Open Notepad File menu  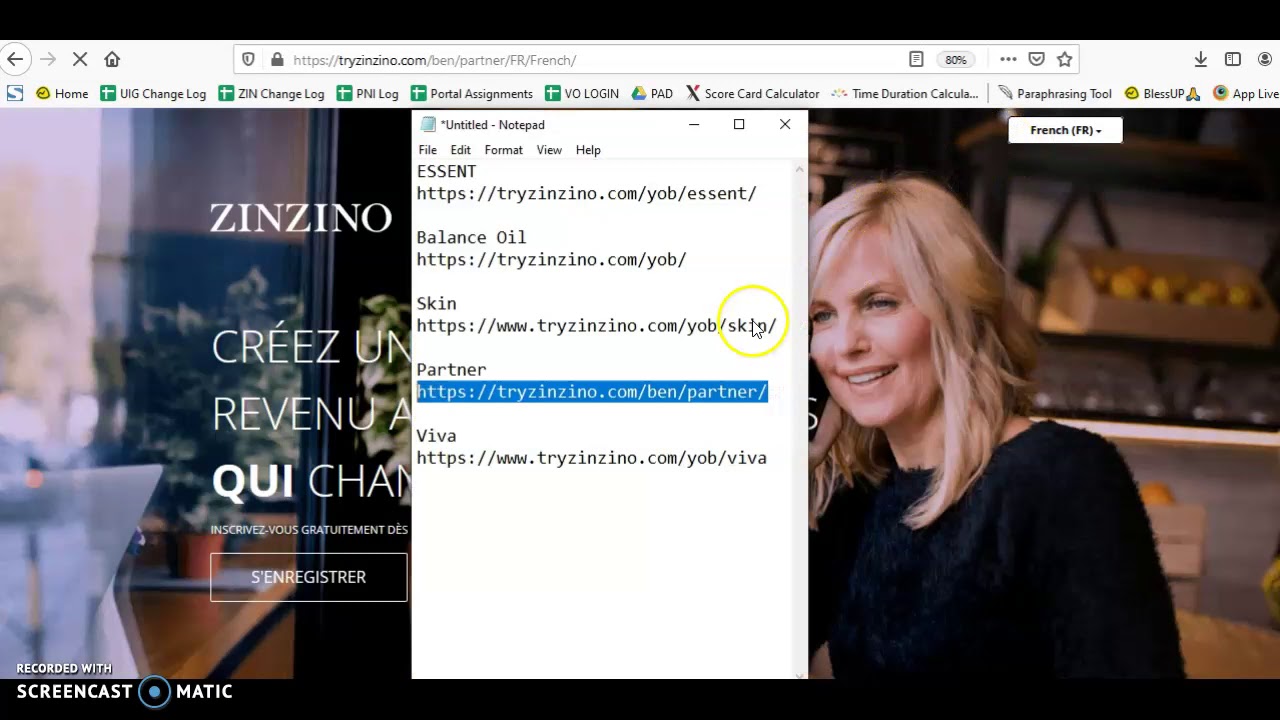pos(427,150)
